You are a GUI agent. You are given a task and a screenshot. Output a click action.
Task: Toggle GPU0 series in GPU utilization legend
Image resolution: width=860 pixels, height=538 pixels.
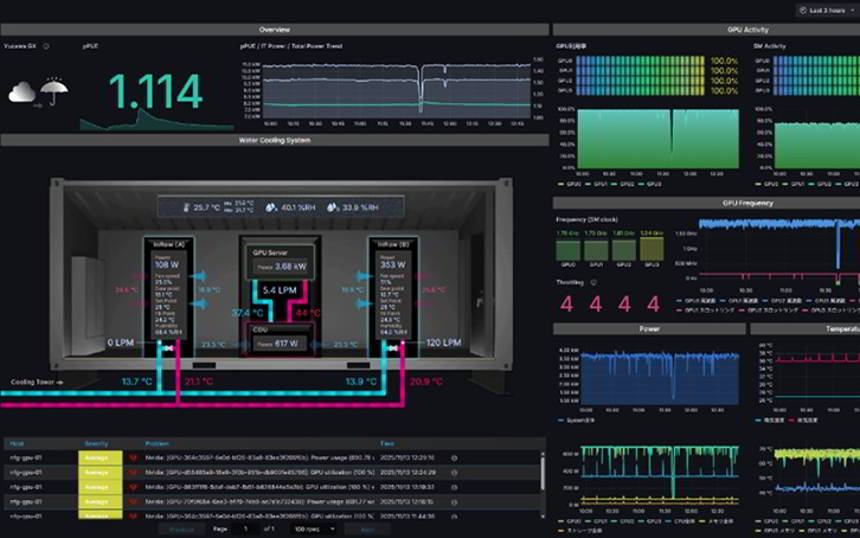pyautogui.click(x=569, y=184)
